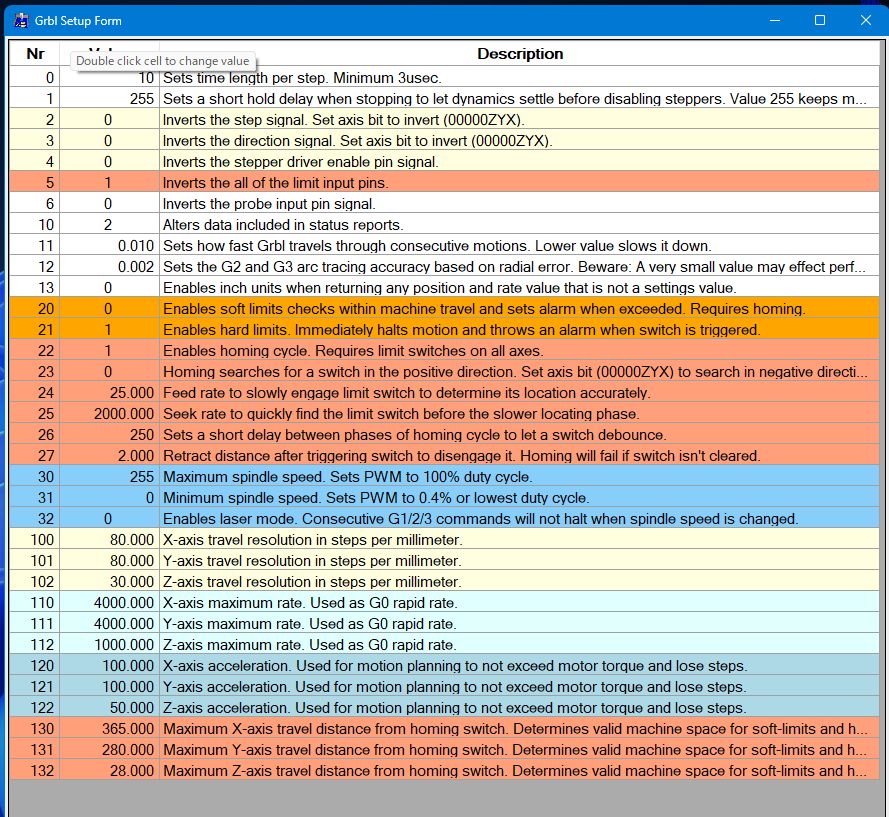Select 'Enables homing cycle' description
889x817 pixels.
pyautogui.click(x=519, y=350)
